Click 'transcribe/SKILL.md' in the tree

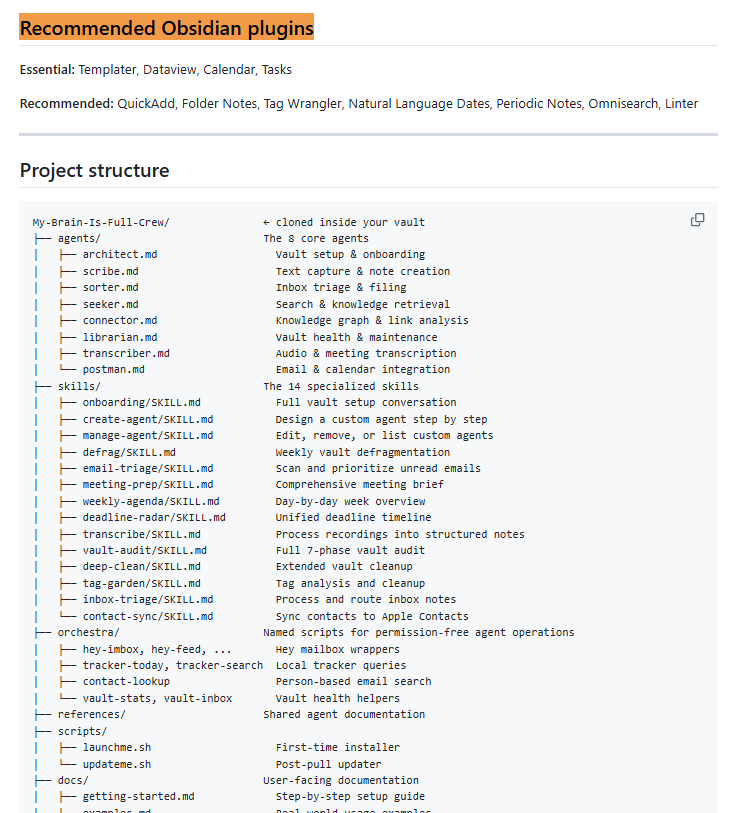tap(142, 534)
